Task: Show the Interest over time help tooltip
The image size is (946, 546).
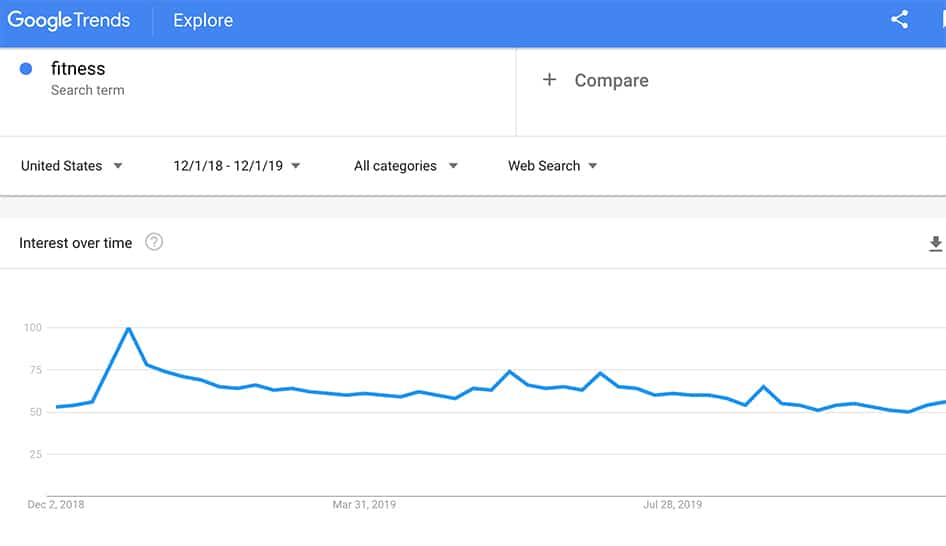Action: (154, 242)
